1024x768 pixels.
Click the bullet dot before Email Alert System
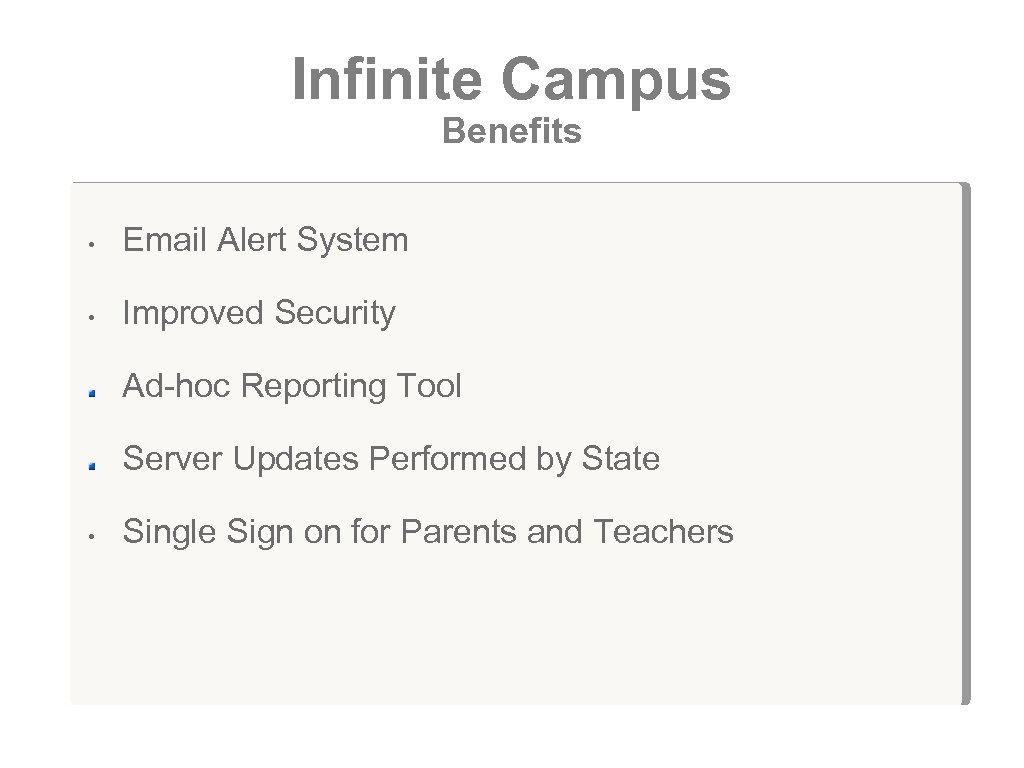point(90,243)
